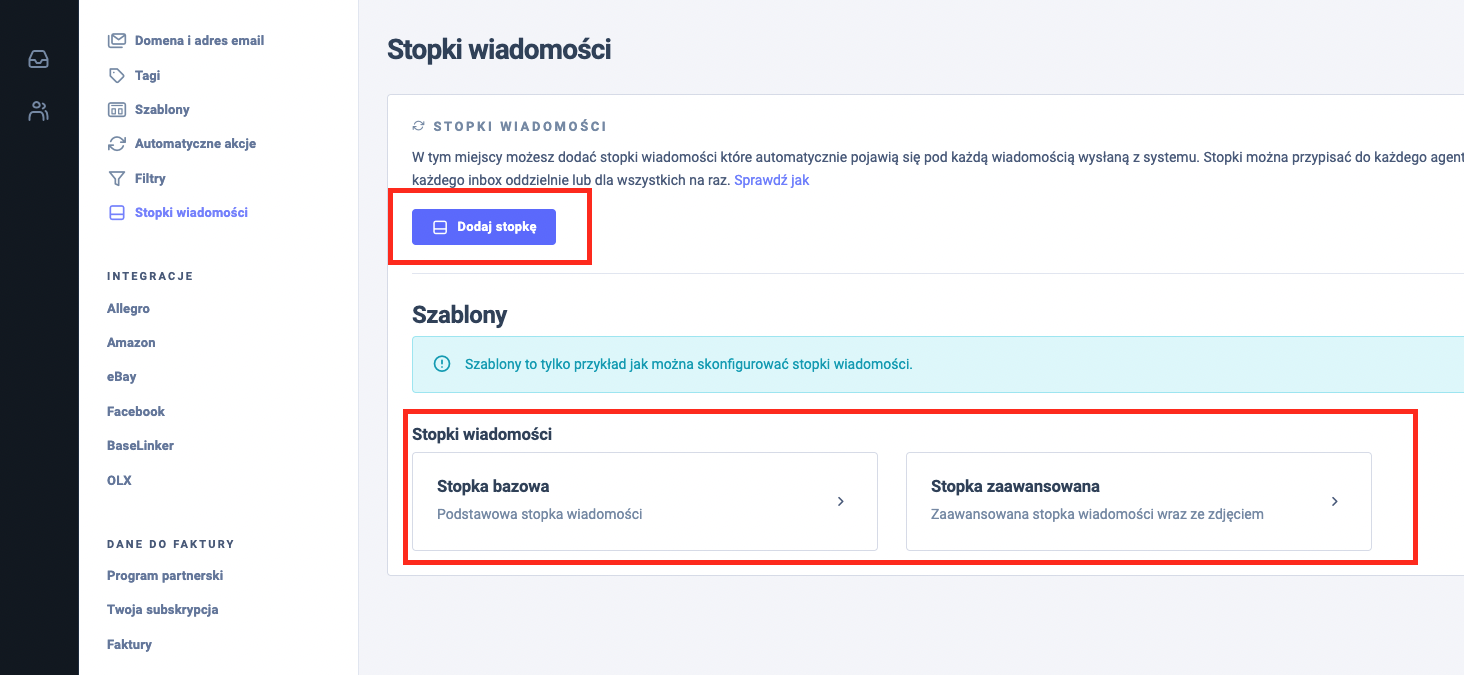Click the tag icon beside Tagi
1464x675 pixels.
pyautogui.click(x=117, y=75)
